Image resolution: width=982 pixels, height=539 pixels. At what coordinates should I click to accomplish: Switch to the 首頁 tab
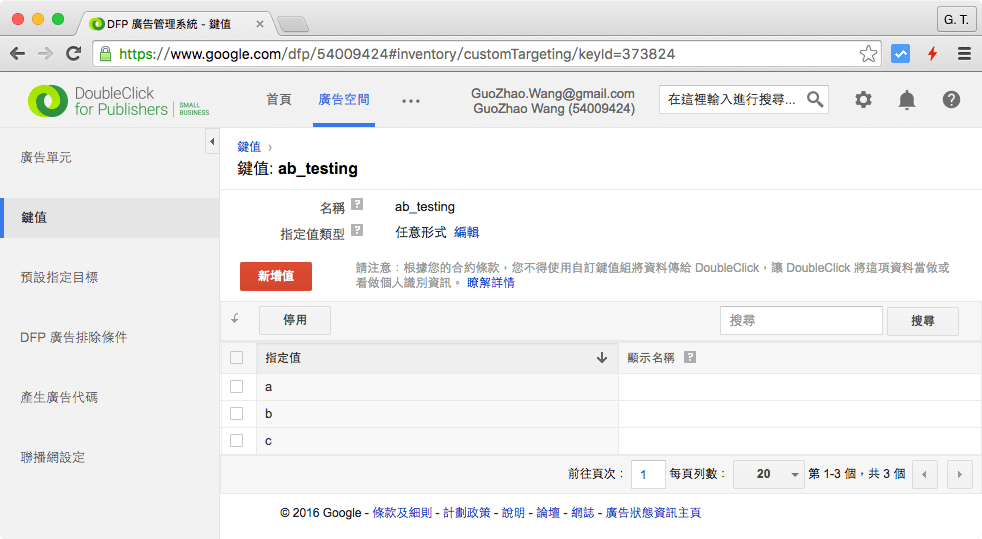coord(279,99)
